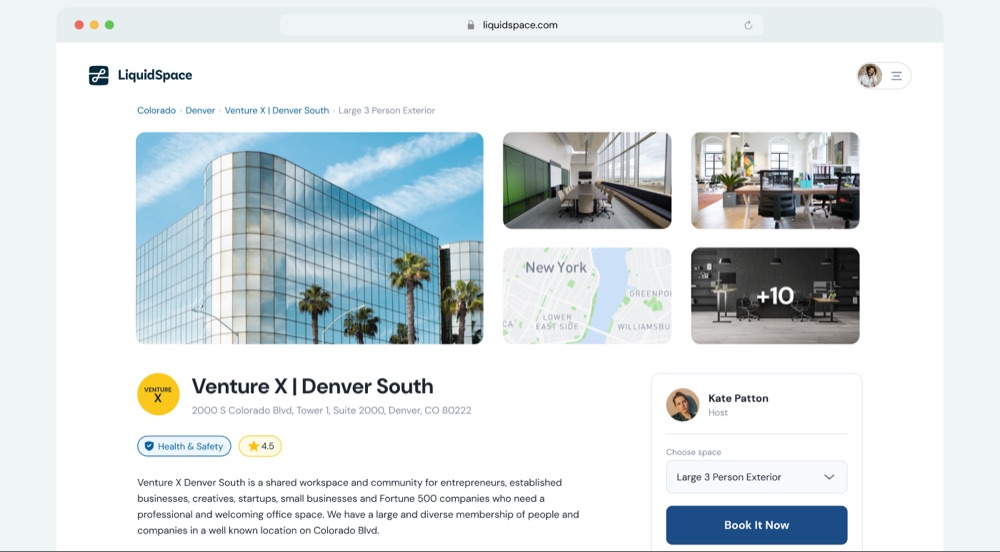Image resolution: width=1000 pixels, height=552 pixels.
Task: Click the shield icon on Health & Safety
Action: click(x=149, y=446)
